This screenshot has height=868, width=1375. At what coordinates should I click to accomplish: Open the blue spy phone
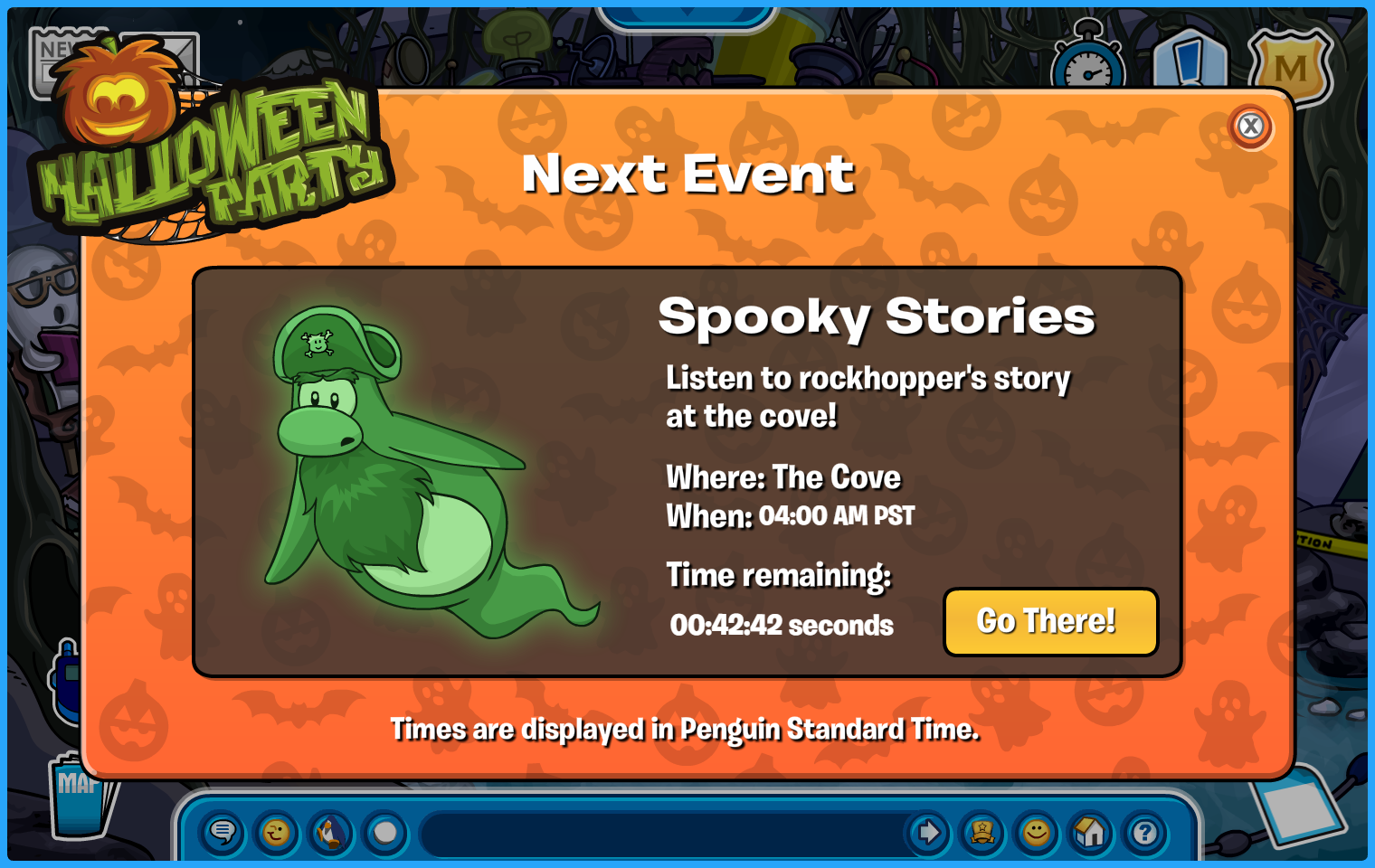[x=65, y=680]
